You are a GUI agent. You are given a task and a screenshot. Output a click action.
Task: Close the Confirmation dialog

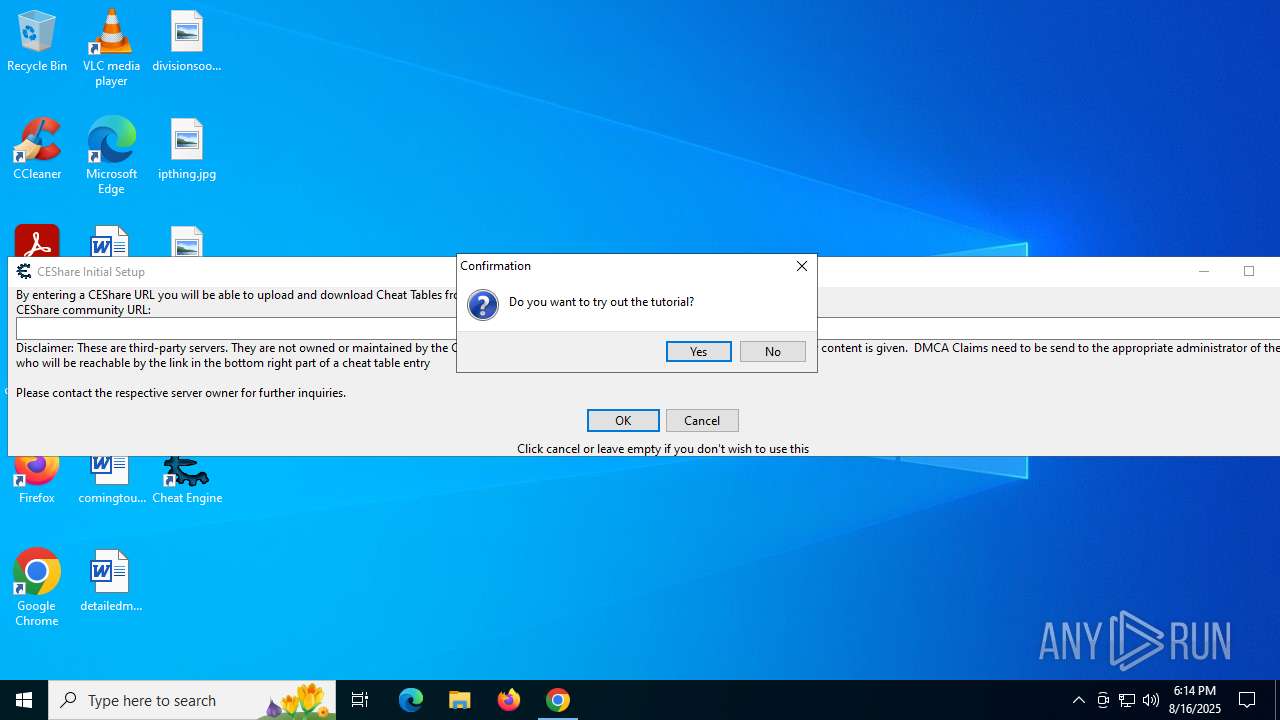click(801, 266)
